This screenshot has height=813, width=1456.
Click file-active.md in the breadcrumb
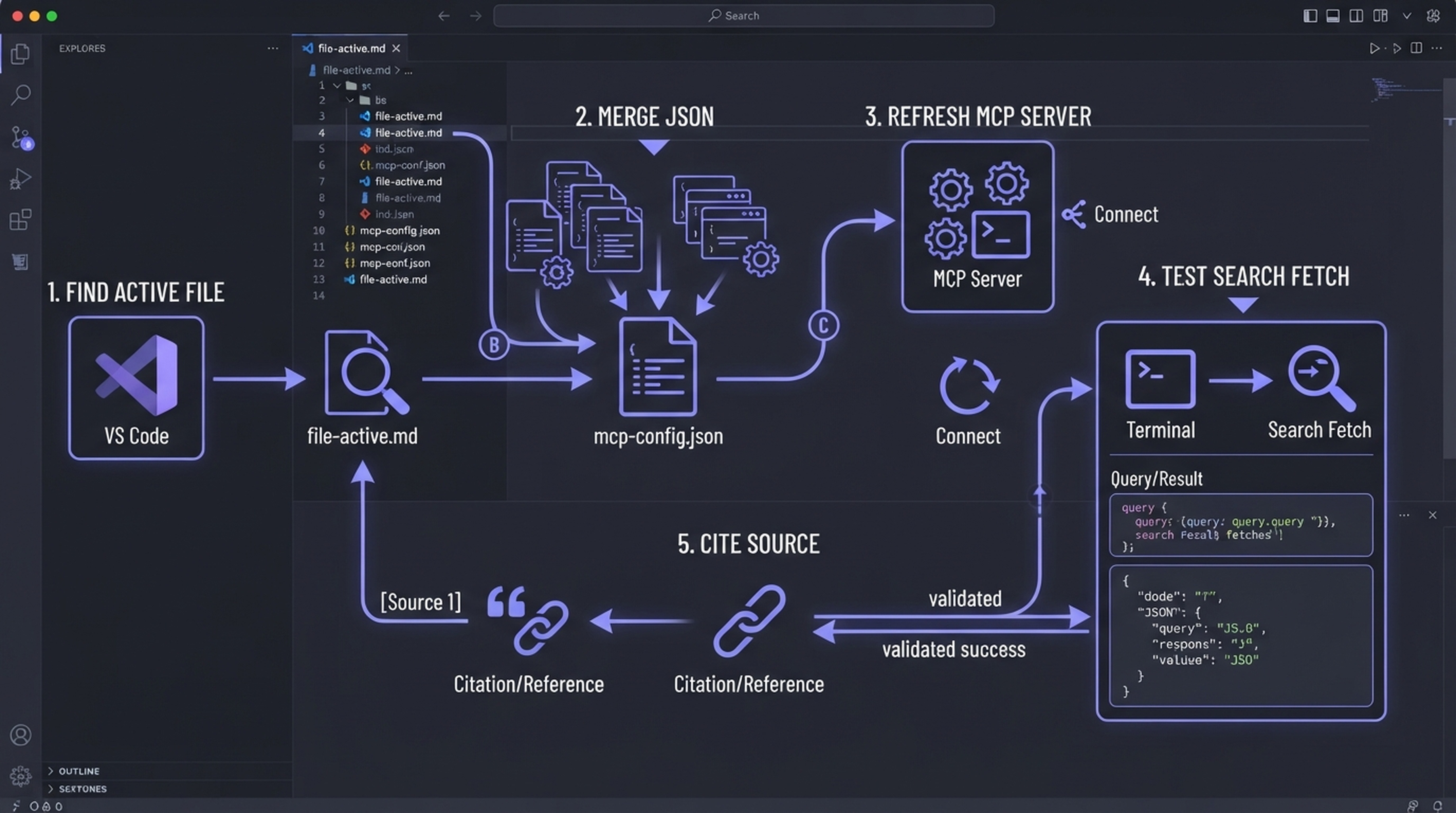[x=356, y=70]
